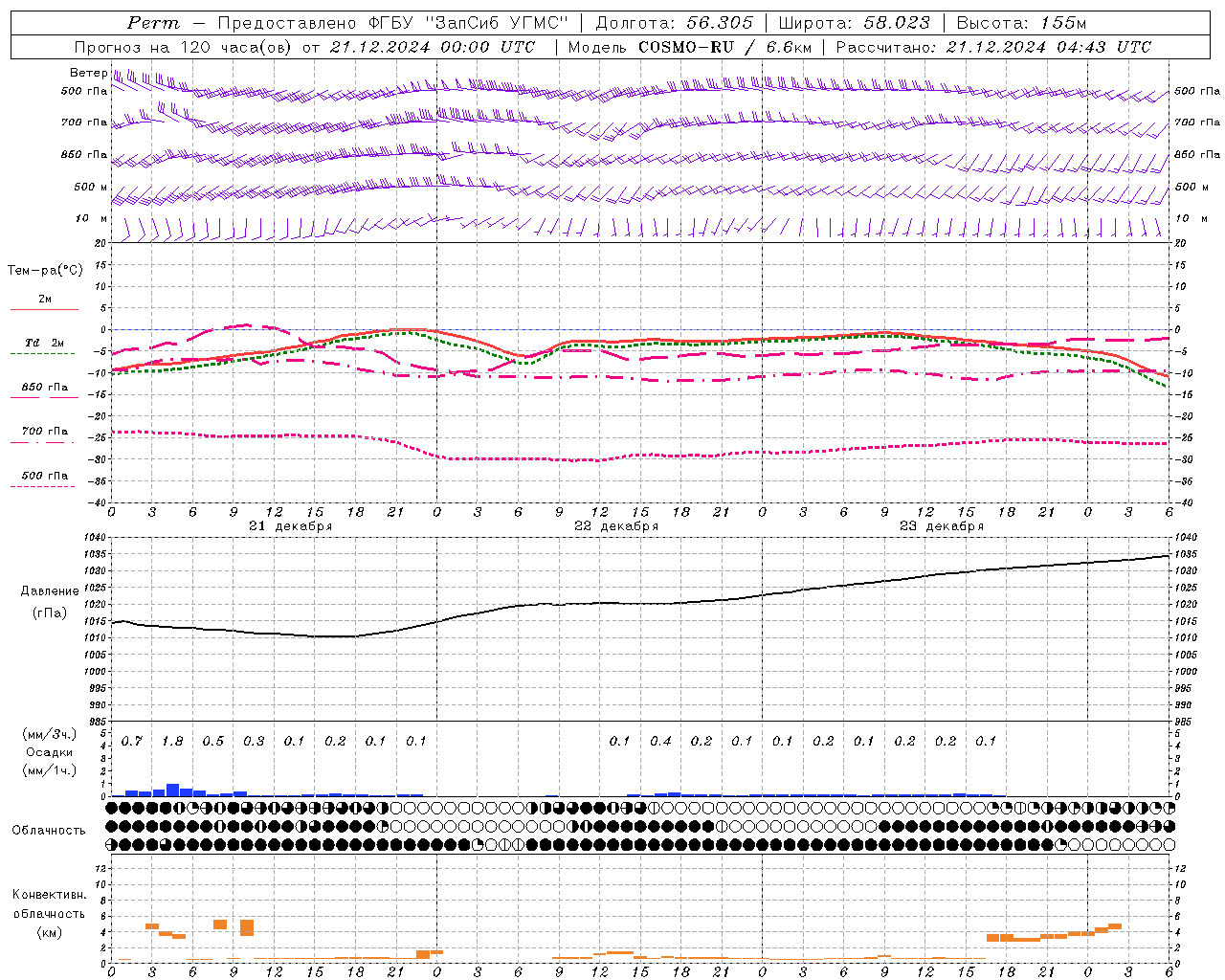
Task: Click the '0.5' three-hour precipitation value
Action: tap(213, 742)
